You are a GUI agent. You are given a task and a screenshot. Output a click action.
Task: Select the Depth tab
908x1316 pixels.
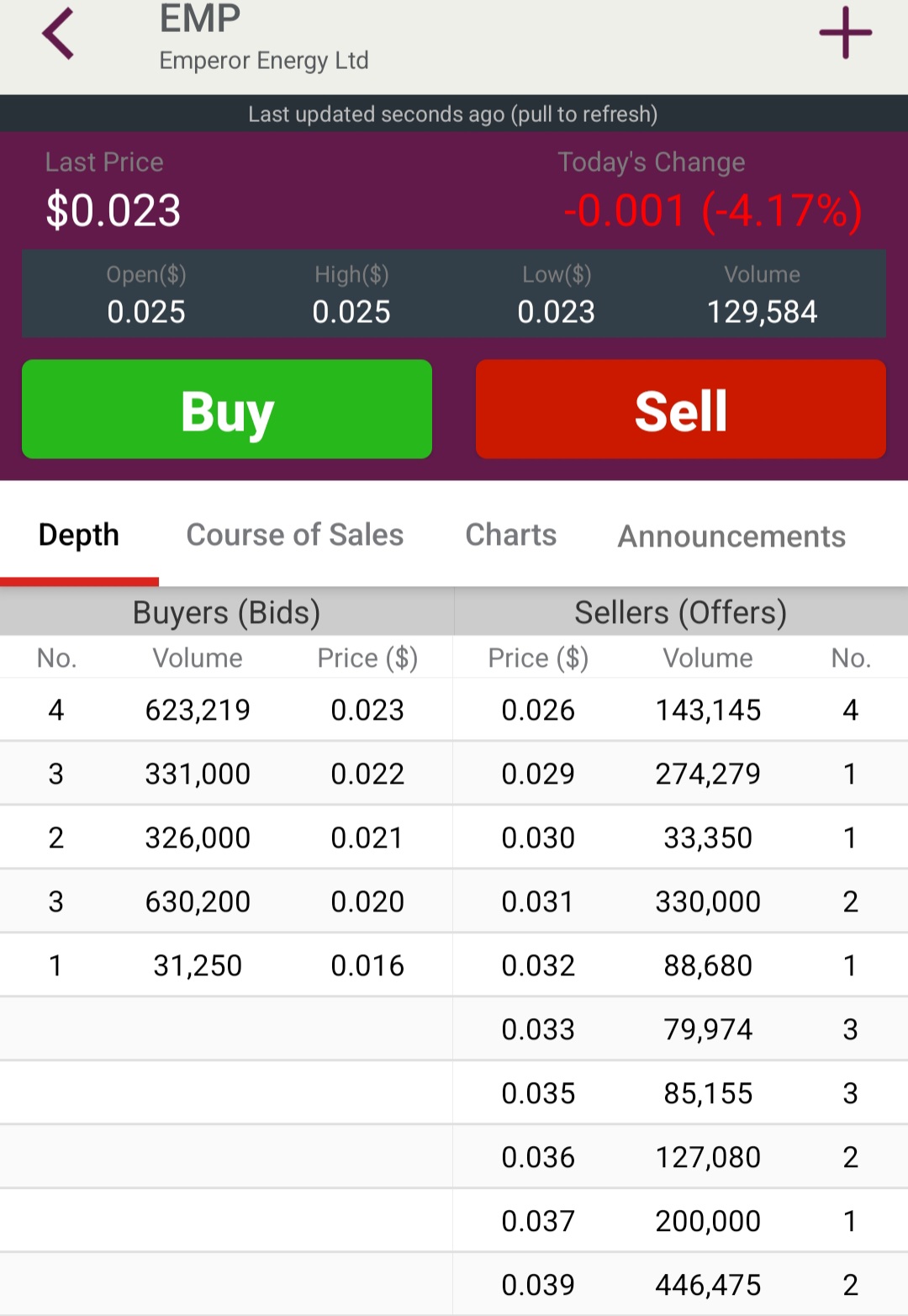(79, 535)
